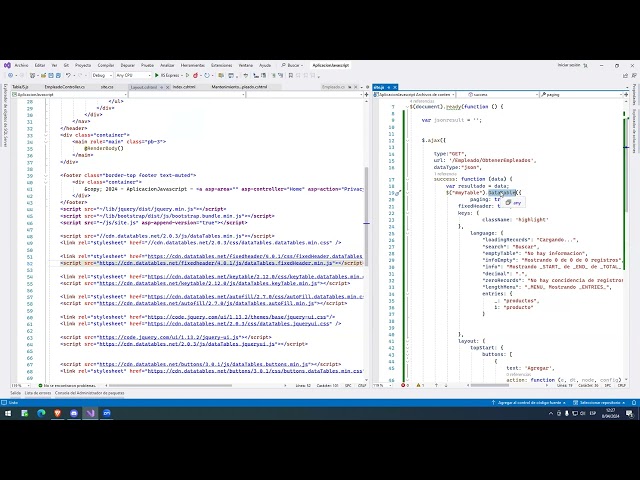Click the Visual Studio logo icon
The image size is (640, 480).
(x=7, y=65)
